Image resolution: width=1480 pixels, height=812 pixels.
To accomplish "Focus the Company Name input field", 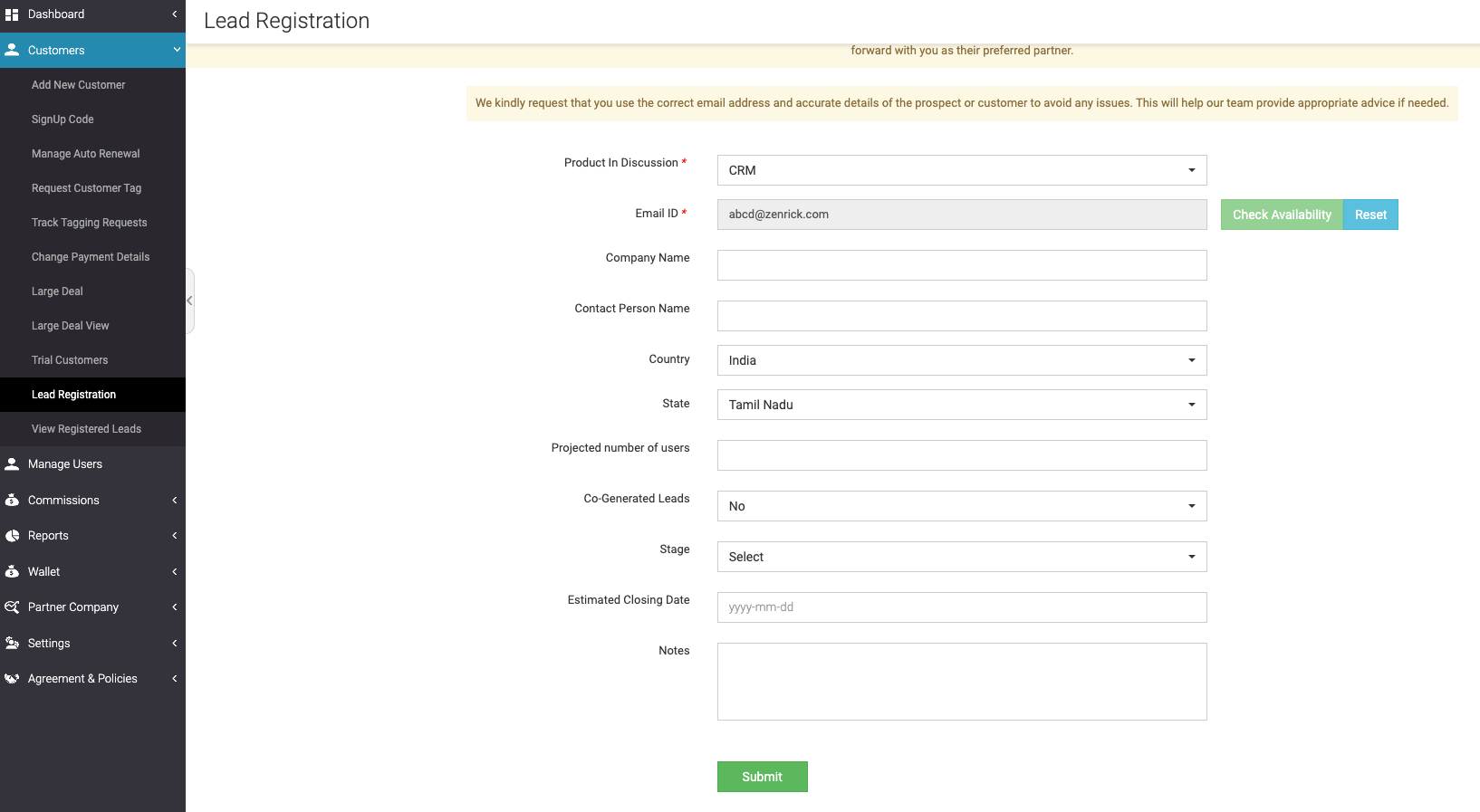I will (961, 265).
